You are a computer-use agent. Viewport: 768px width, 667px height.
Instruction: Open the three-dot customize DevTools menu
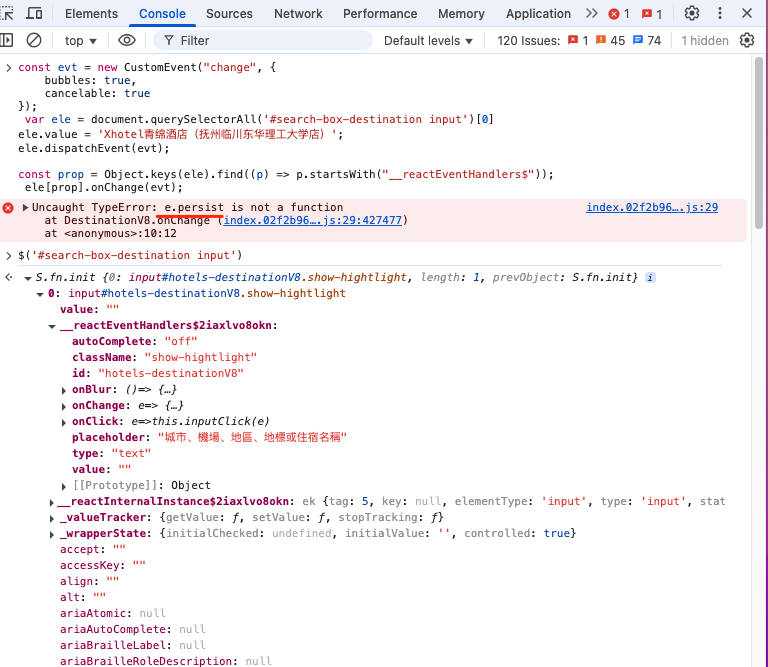pos(720,13)
